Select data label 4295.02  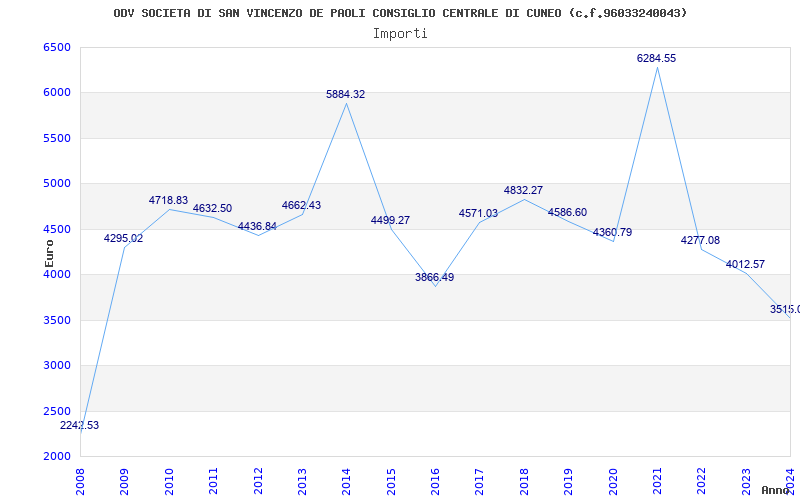123,238
